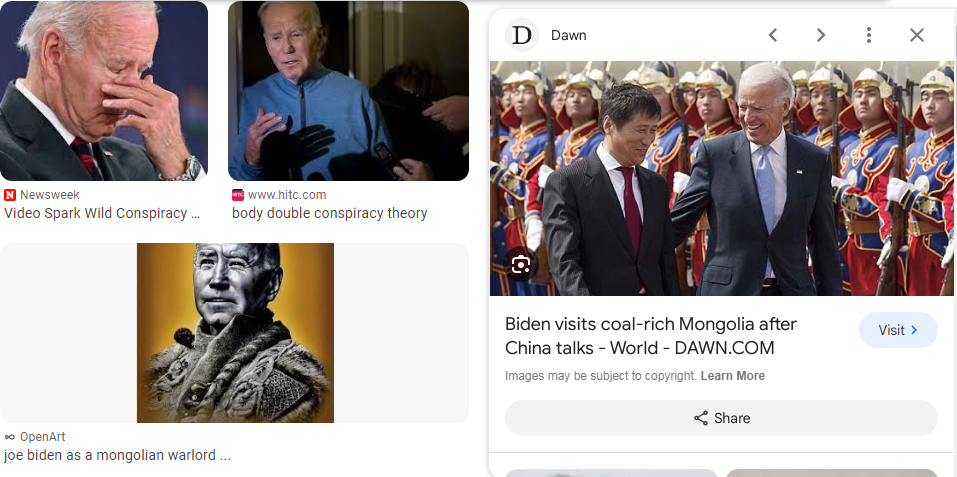957x477 pixels.
Task: Select the hitc.com blue sweater thumbnail
Action: [x=348, y=90]
